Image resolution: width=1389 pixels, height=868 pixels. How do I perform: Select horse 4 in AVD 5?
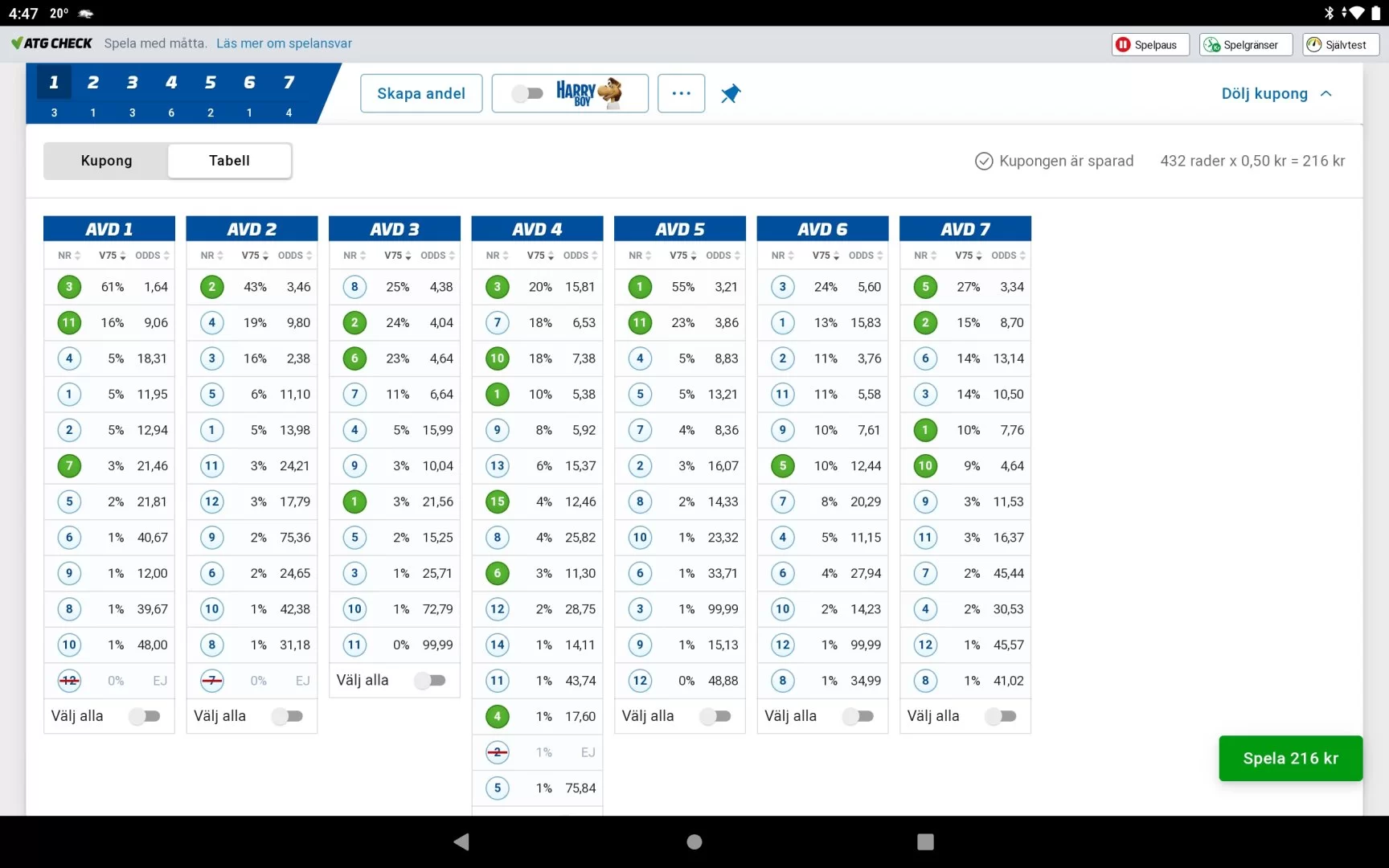(640, 358)
